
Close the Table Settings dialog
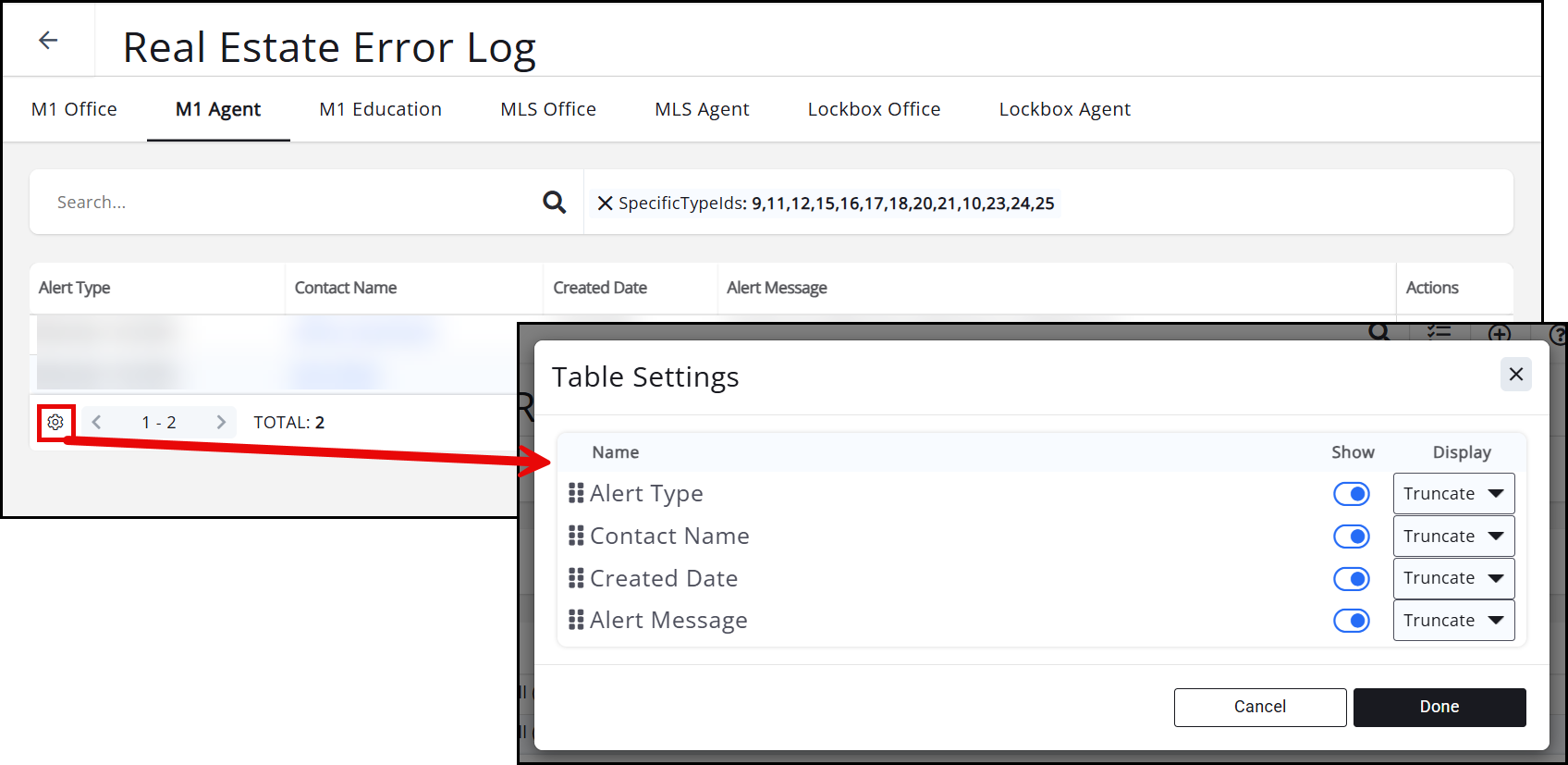pyautogui.click(x=1516, y=374)
